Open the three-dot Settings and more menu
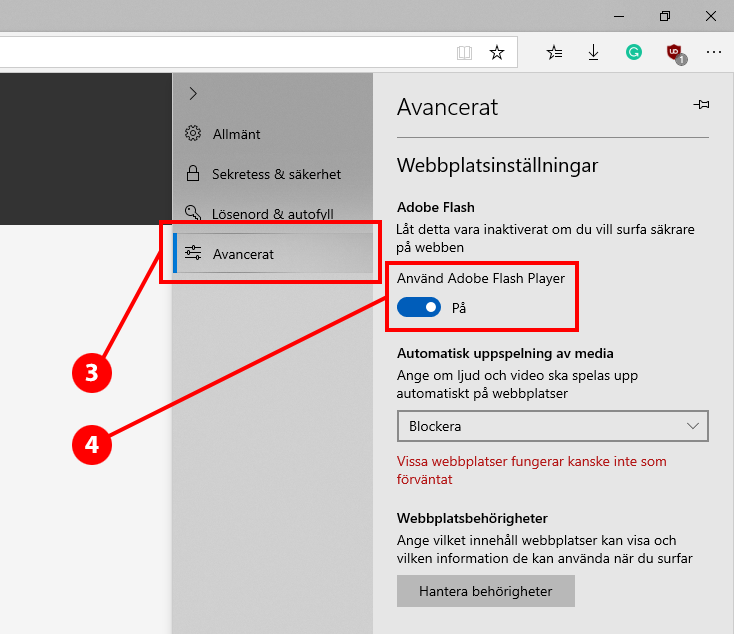Viewport: 734px width, 634px height. tap(713, 53)
